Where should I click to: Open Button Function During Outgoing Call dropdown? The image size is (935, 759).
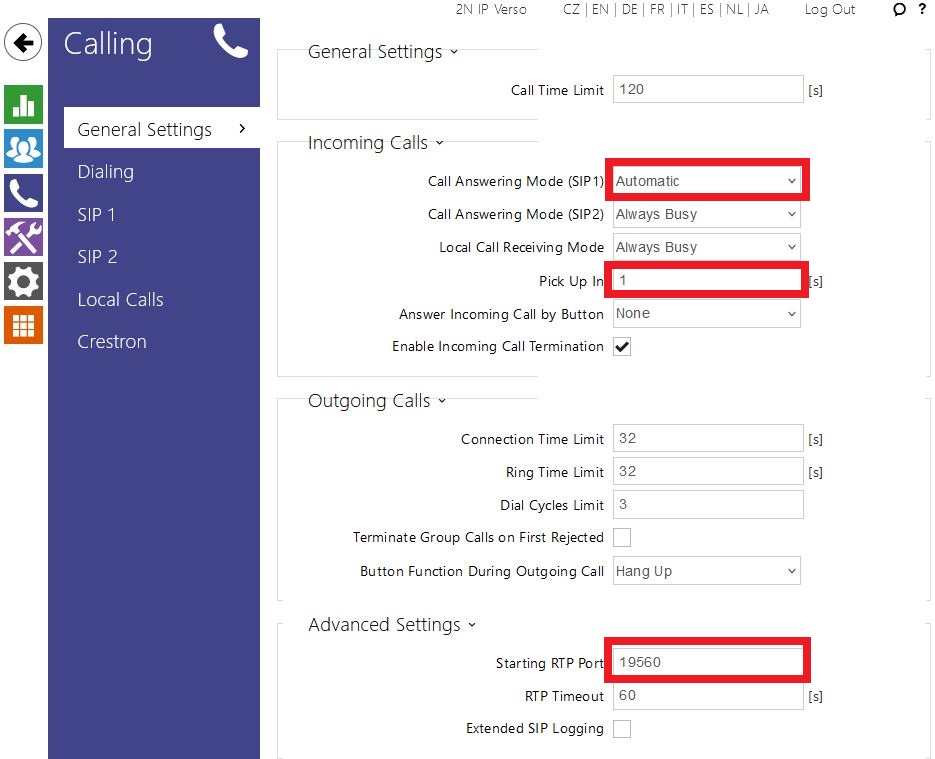click(x=706, y=571)
